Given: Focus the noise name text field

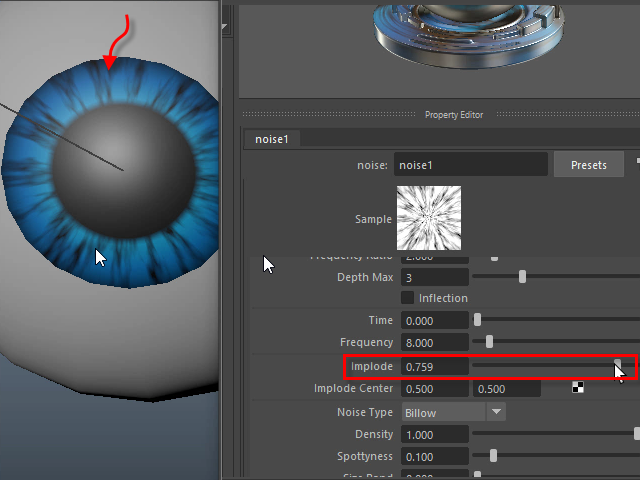Looking at the screenshot, I should [x=470, y=165].
